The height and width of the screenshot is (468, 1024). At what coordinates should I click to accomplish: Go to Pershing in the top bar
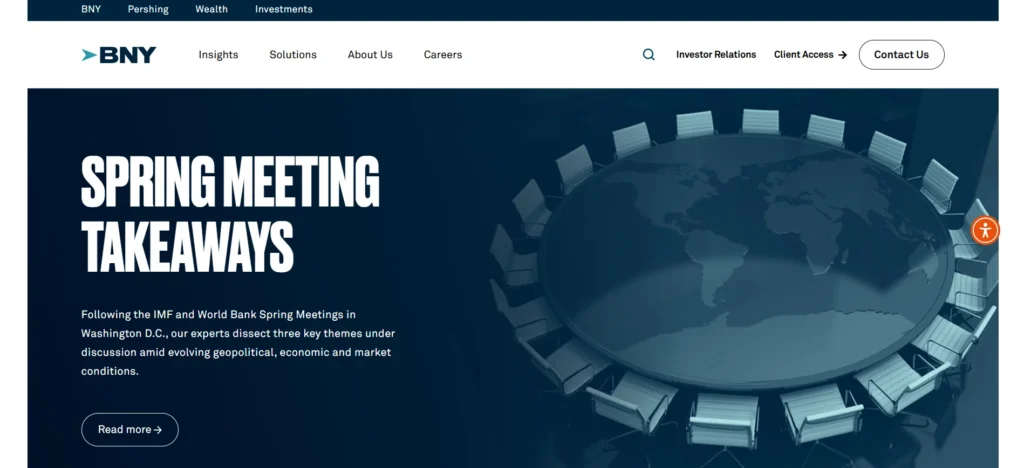(148, 9)
